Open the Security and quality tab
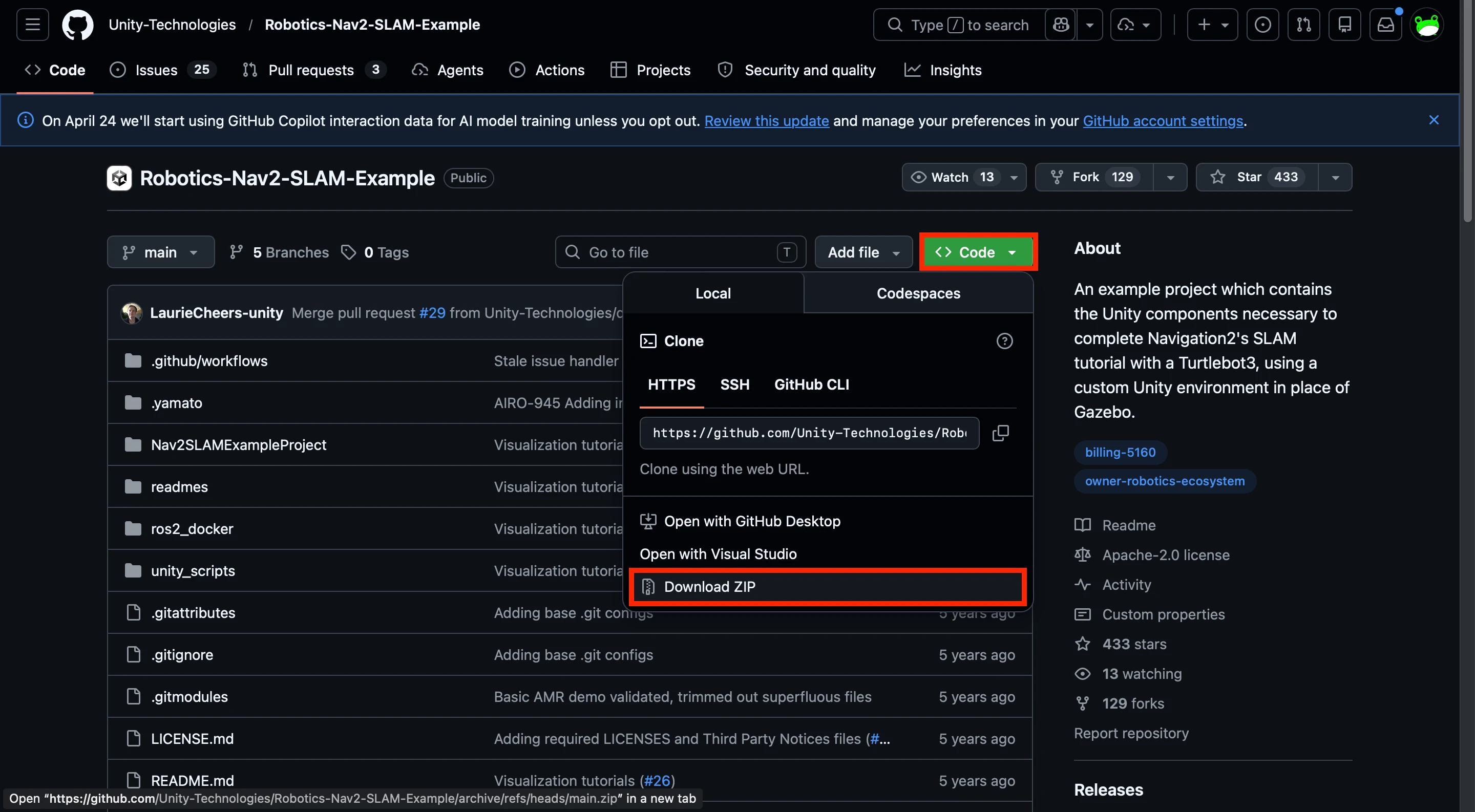The width and height of the screenshot is (1475, 812). tap(796, 70)
